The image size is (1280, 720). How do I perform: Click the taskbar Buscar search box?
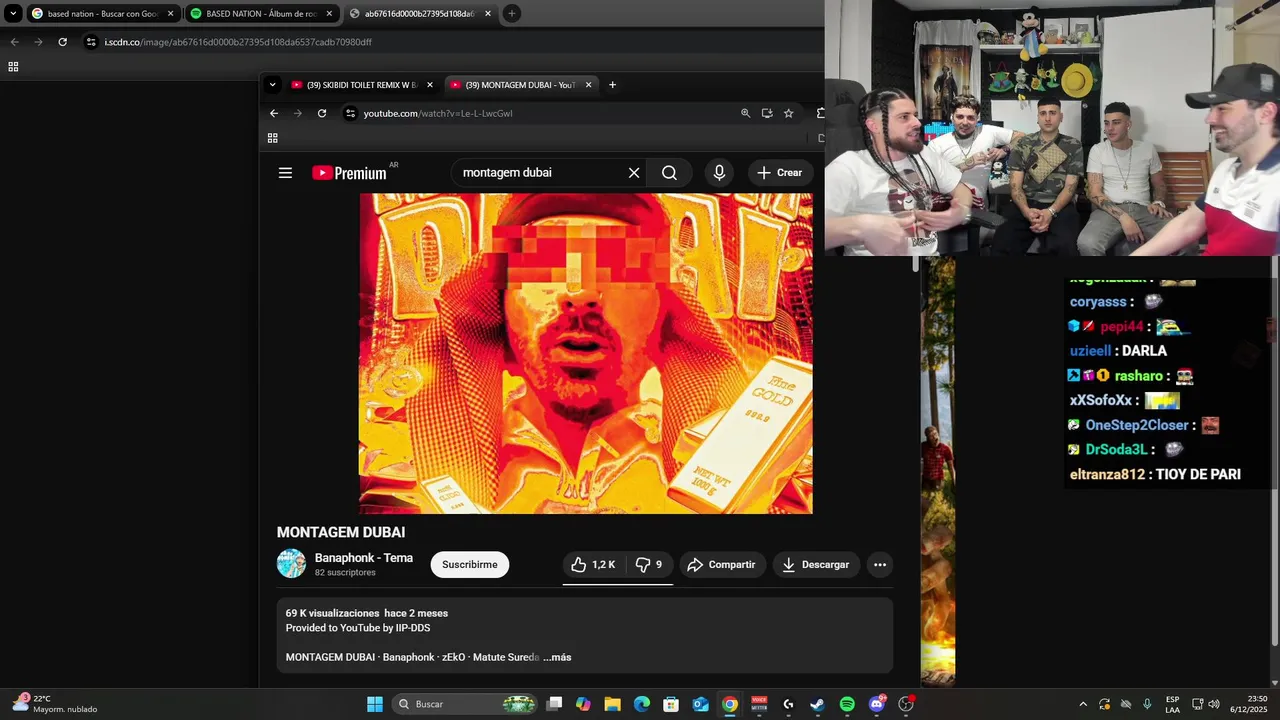pos(465,704)
